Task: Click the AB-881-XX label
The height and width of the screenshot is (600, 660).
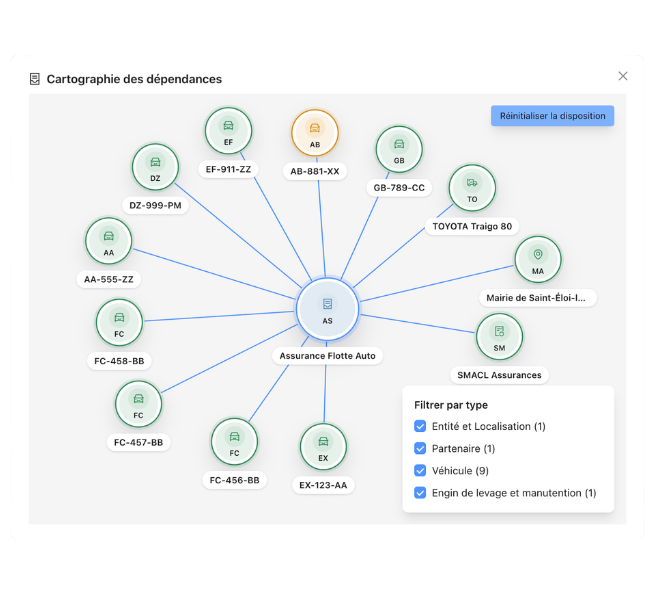Action: 314,171
